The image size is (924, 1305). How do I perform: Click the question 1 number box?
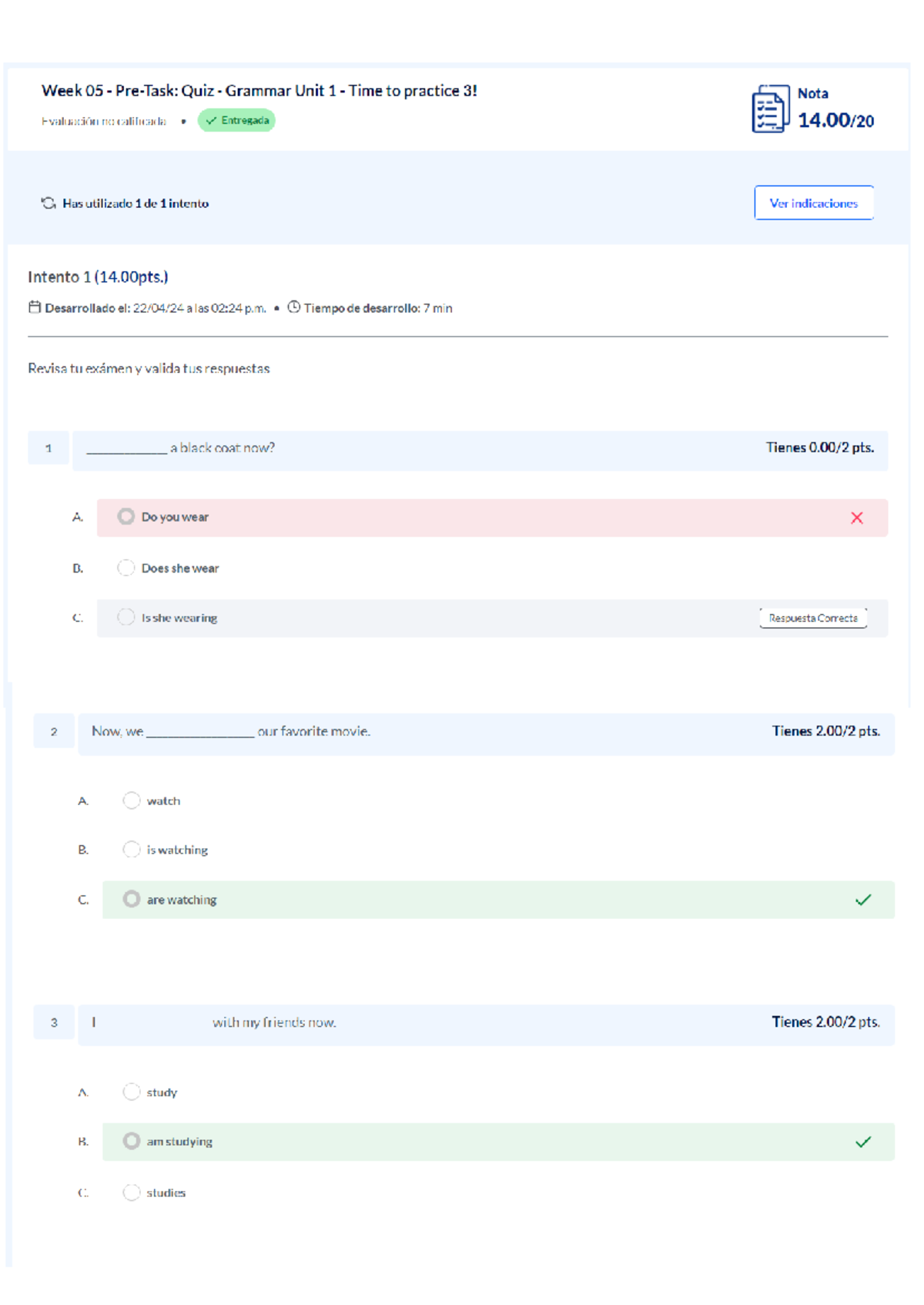(49, 448)
